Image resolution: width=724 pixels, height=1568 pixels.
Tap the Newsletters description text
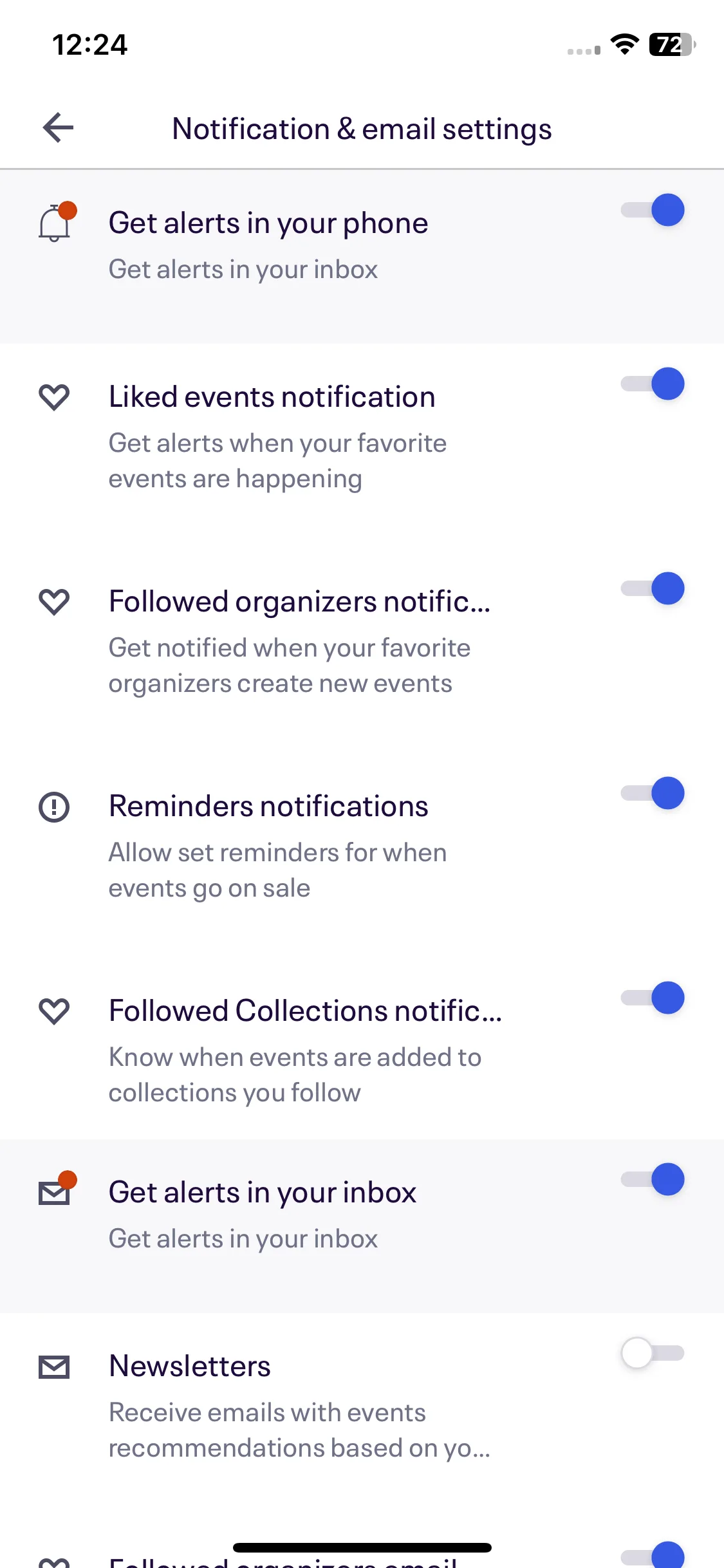[299, 1430]
